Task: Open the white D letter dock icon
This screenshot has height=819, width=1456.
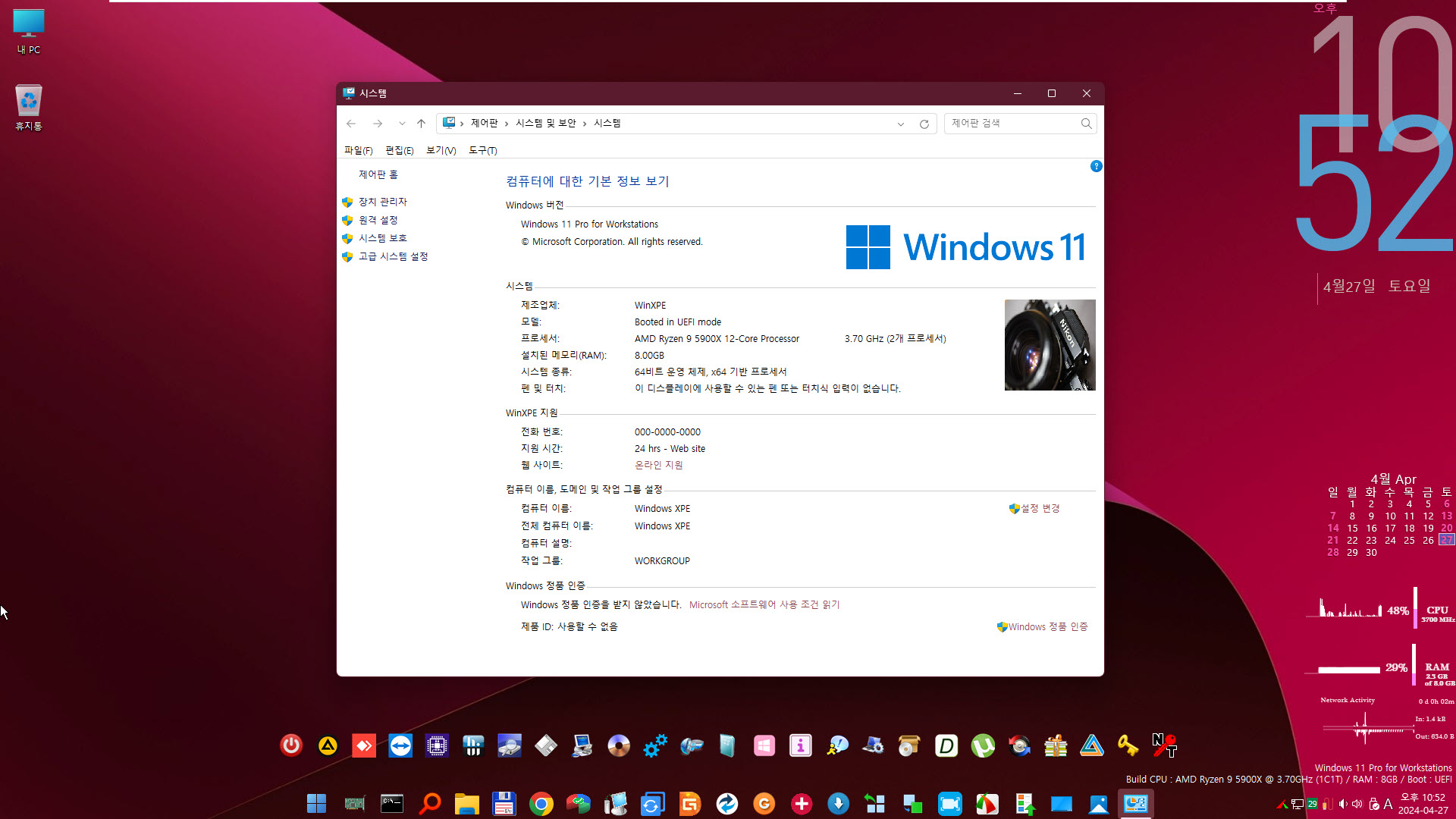Action: [946, 746]
